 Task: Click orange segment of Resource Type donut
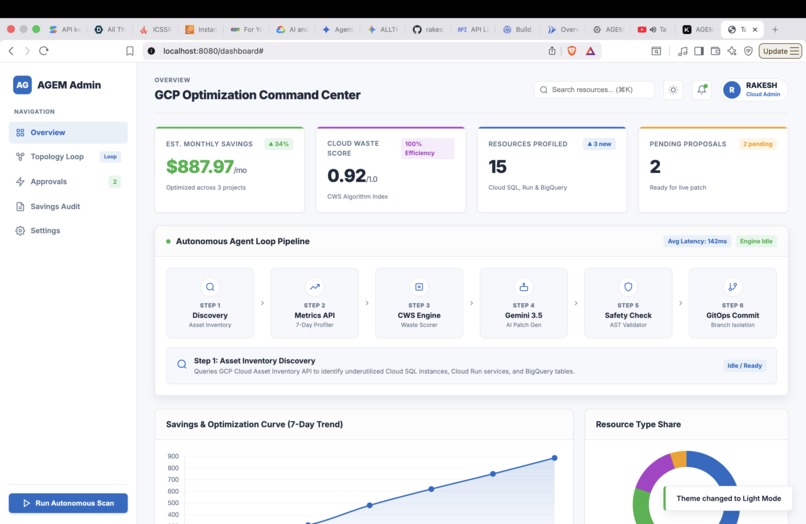[679, 459]
